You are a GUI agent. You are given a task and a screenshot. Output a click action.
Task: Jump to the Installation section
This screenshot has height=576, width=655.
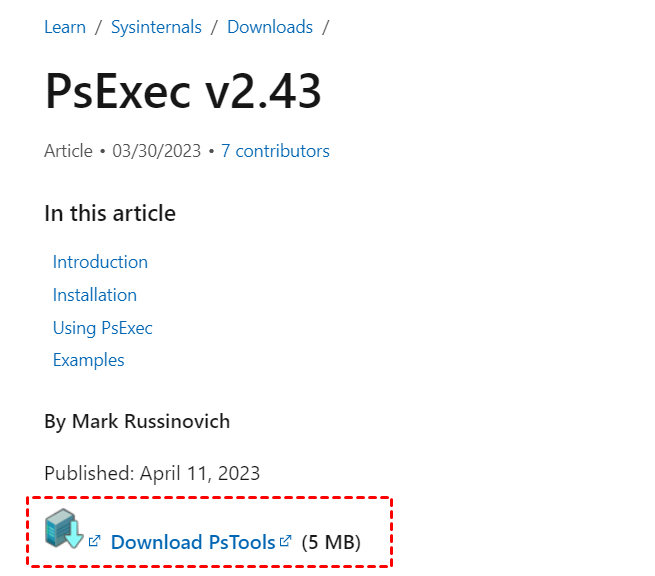[95, 295]
